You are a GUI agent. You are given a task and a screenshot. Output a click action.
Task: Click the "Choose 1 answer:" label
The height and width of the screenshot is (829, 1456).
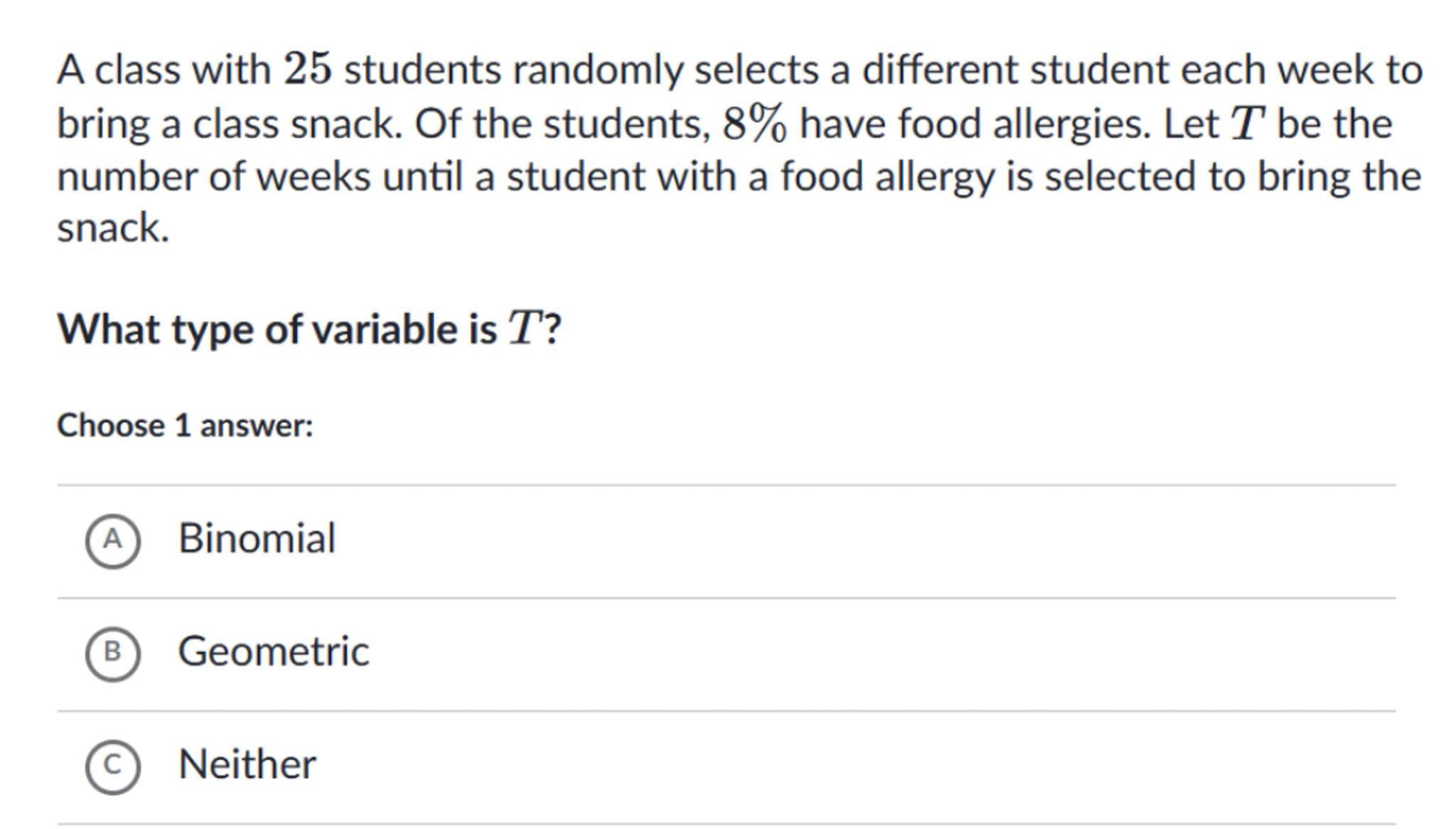pos(185,426)
